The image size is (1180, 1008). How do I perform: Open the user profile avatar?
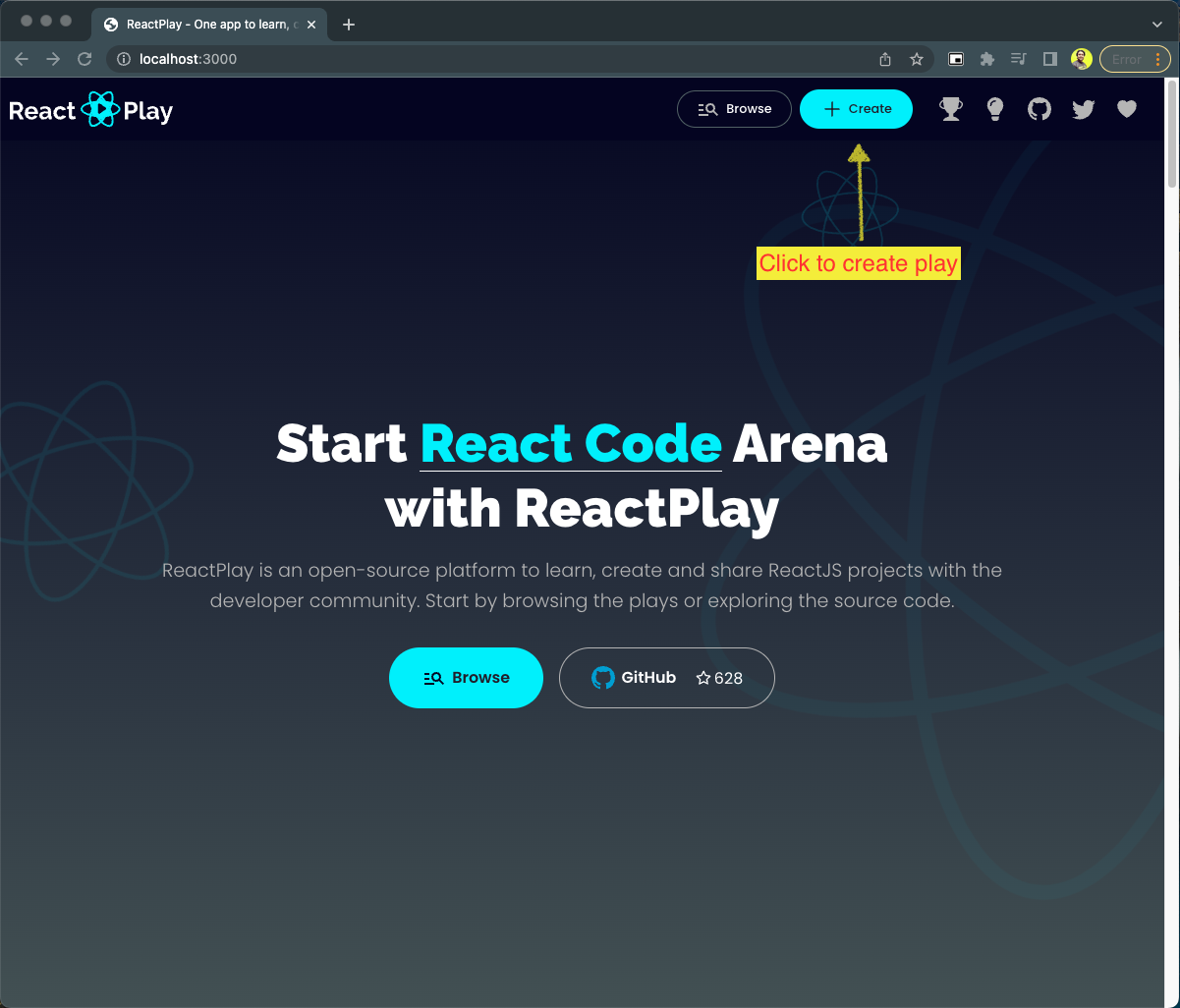click(x=1082, y=59)
